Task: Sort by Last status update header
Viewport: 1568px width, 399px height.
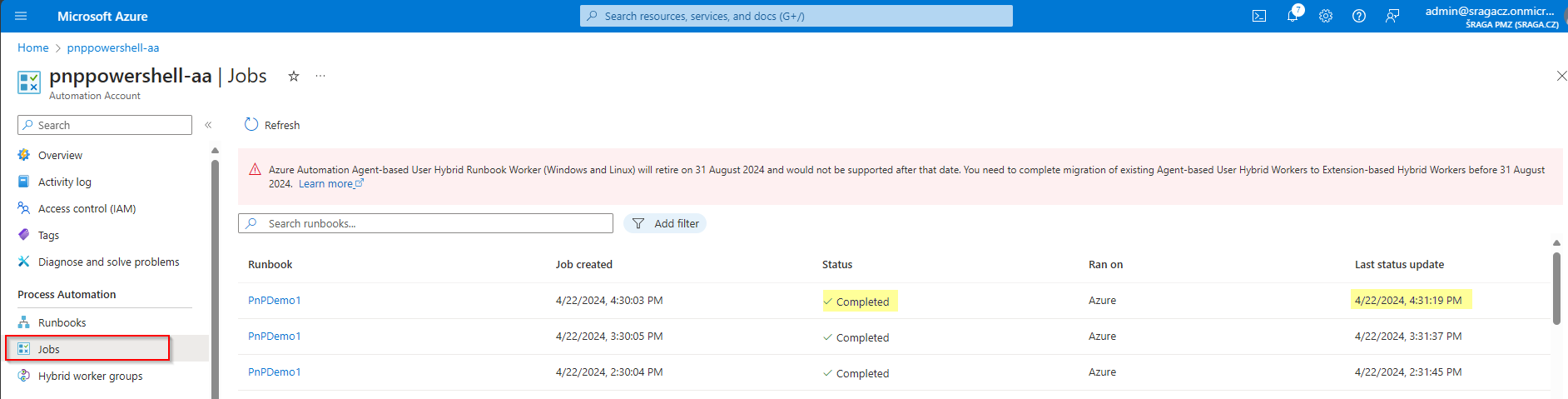Action: tap(1399, 264)
